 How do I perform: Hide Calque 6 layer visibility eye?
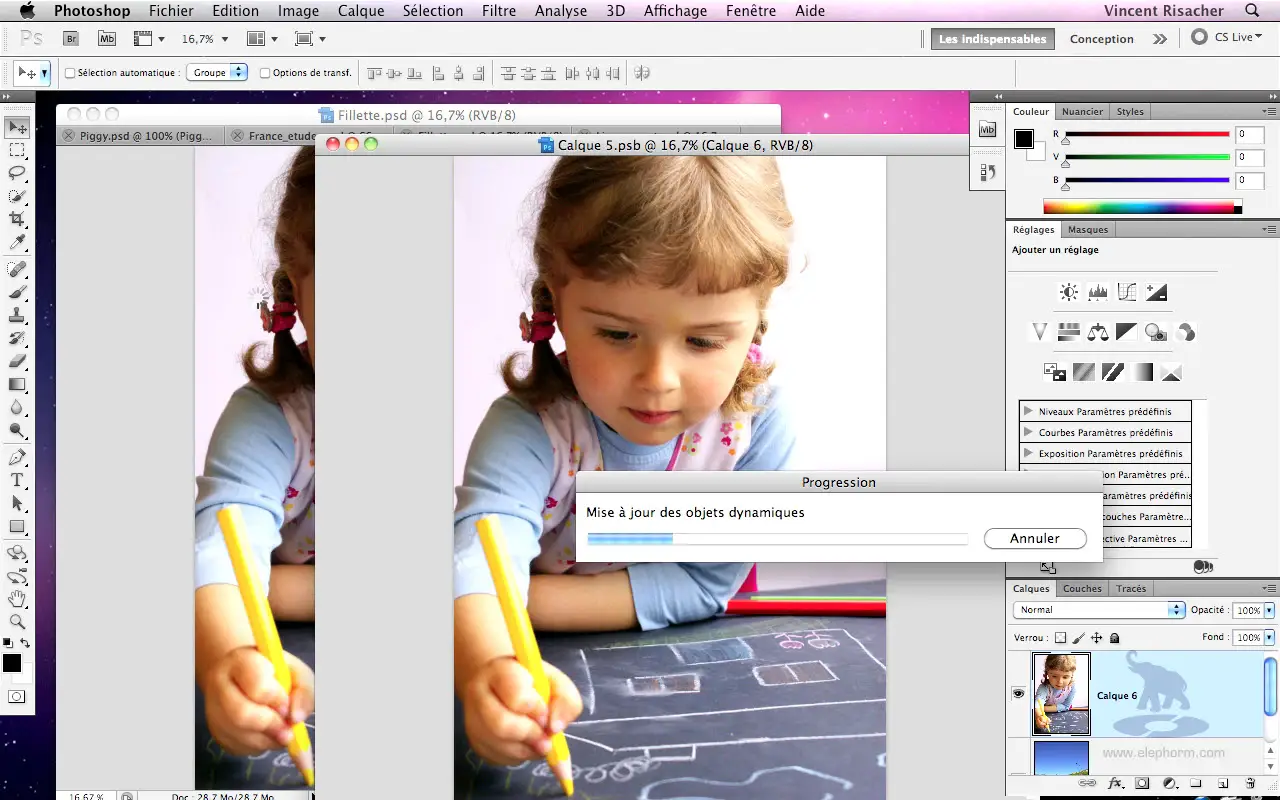click(1019, 694)
